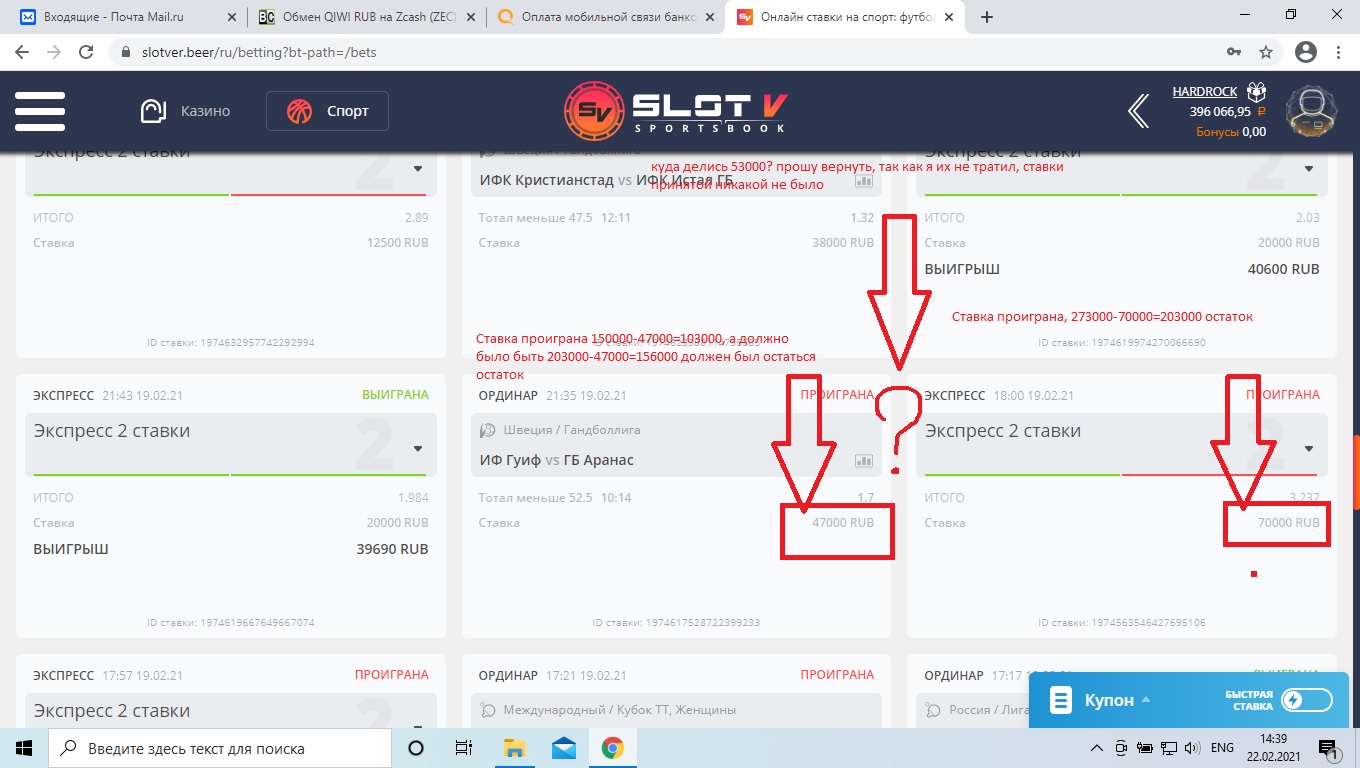Go forward in browser history

[54, 52]
